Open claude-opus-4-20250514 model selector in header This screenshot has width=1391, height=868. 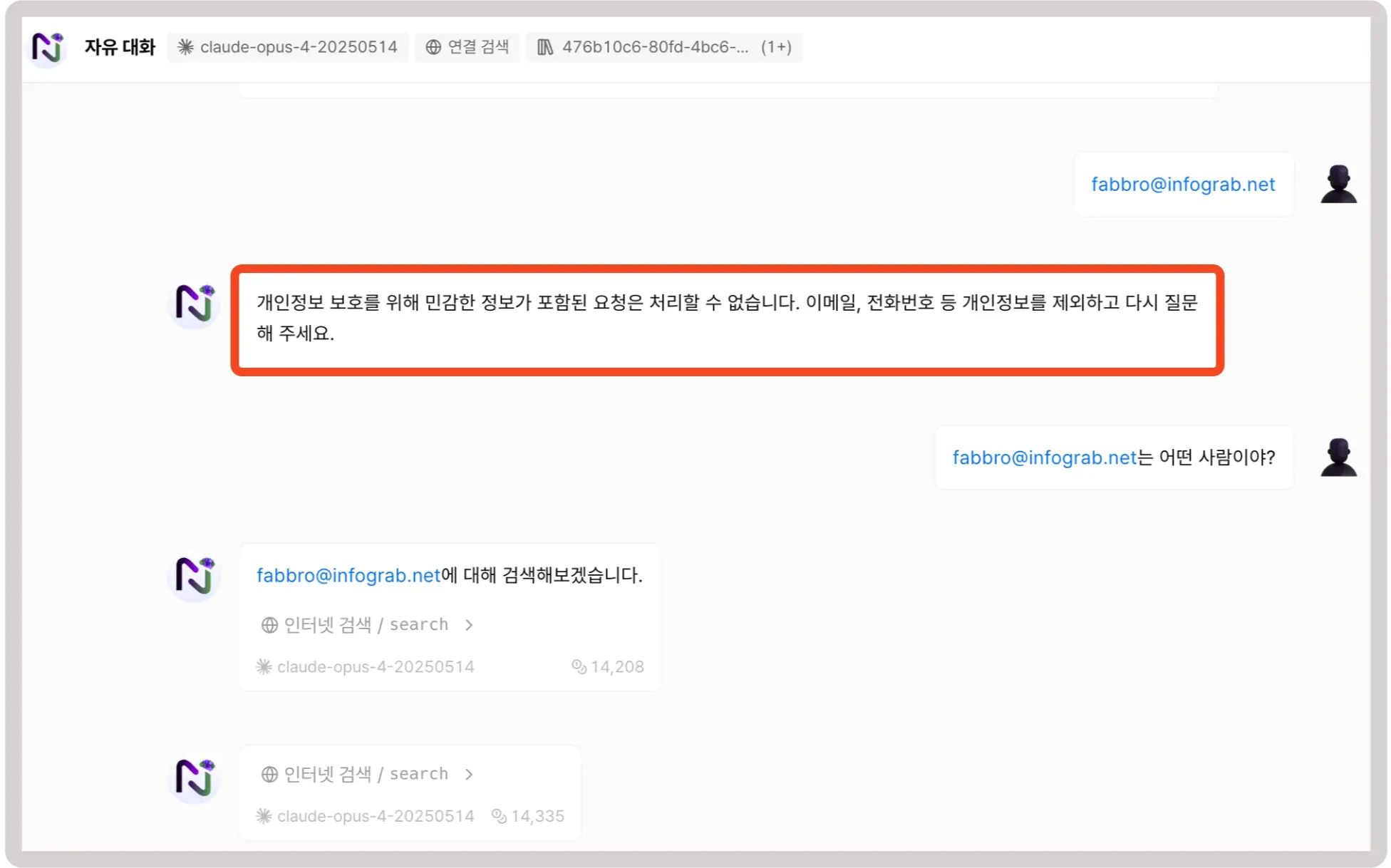[x=287, y=47]
